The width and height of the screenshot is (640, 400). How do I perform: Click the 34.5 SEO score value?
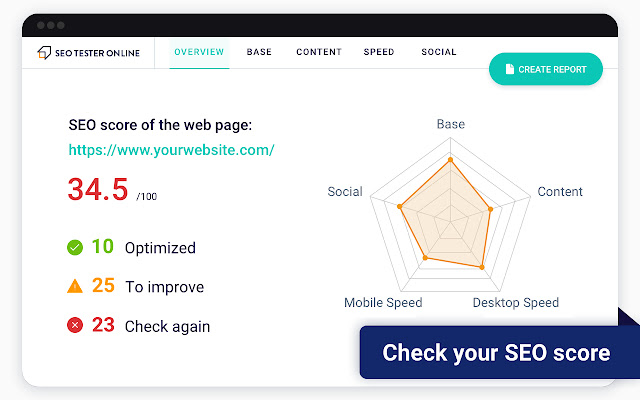click(x=98, y=189)
